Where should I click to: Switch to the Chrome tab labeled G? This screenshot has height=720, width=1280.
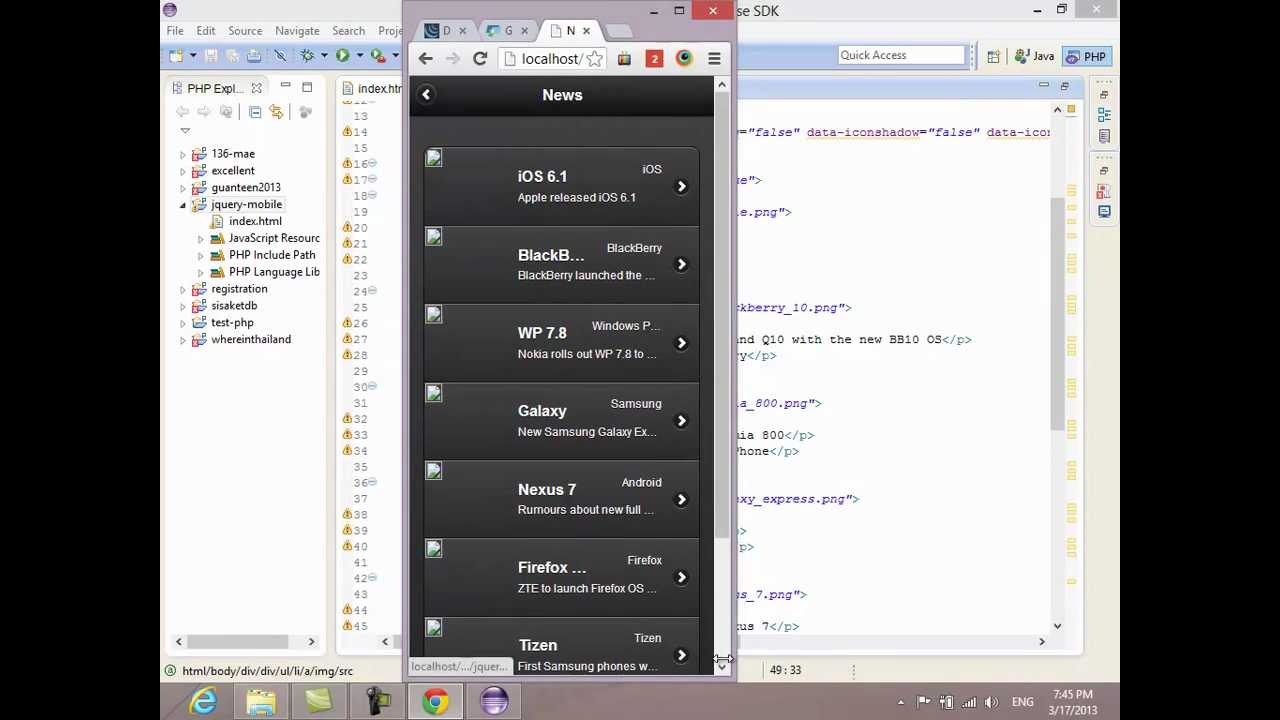point(508,30)
